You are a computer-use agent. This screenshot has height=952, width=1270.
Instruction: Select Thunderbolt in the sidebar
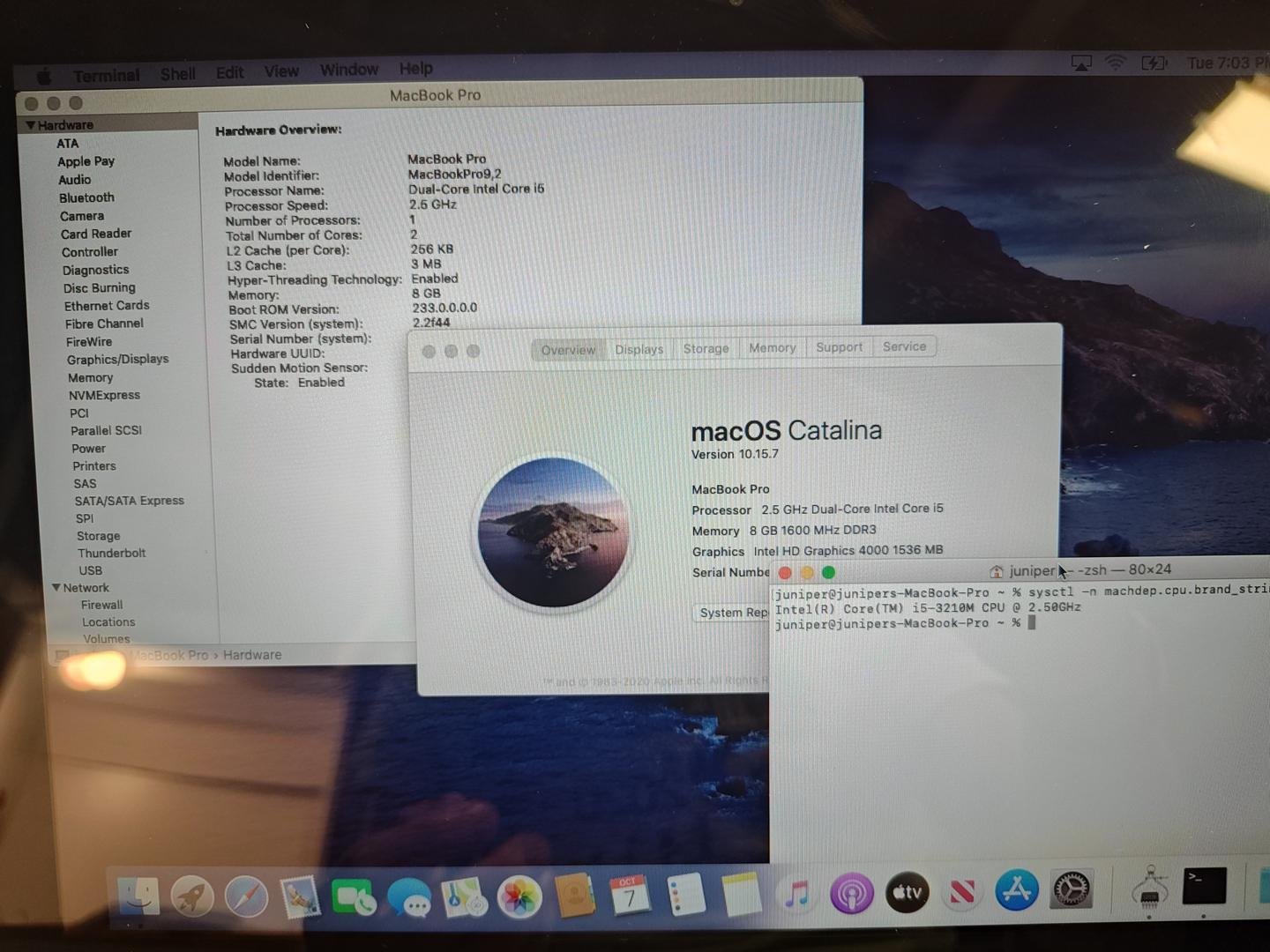[111, 554]
